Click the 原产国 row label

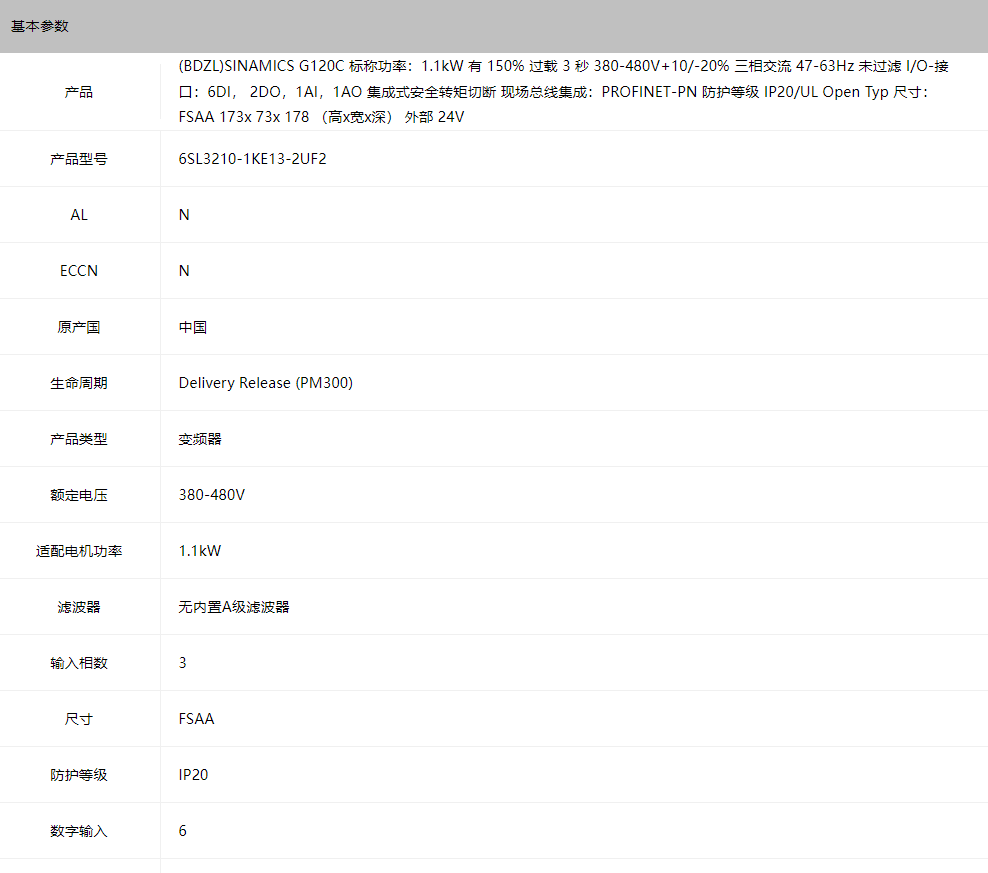click(79, 327)
